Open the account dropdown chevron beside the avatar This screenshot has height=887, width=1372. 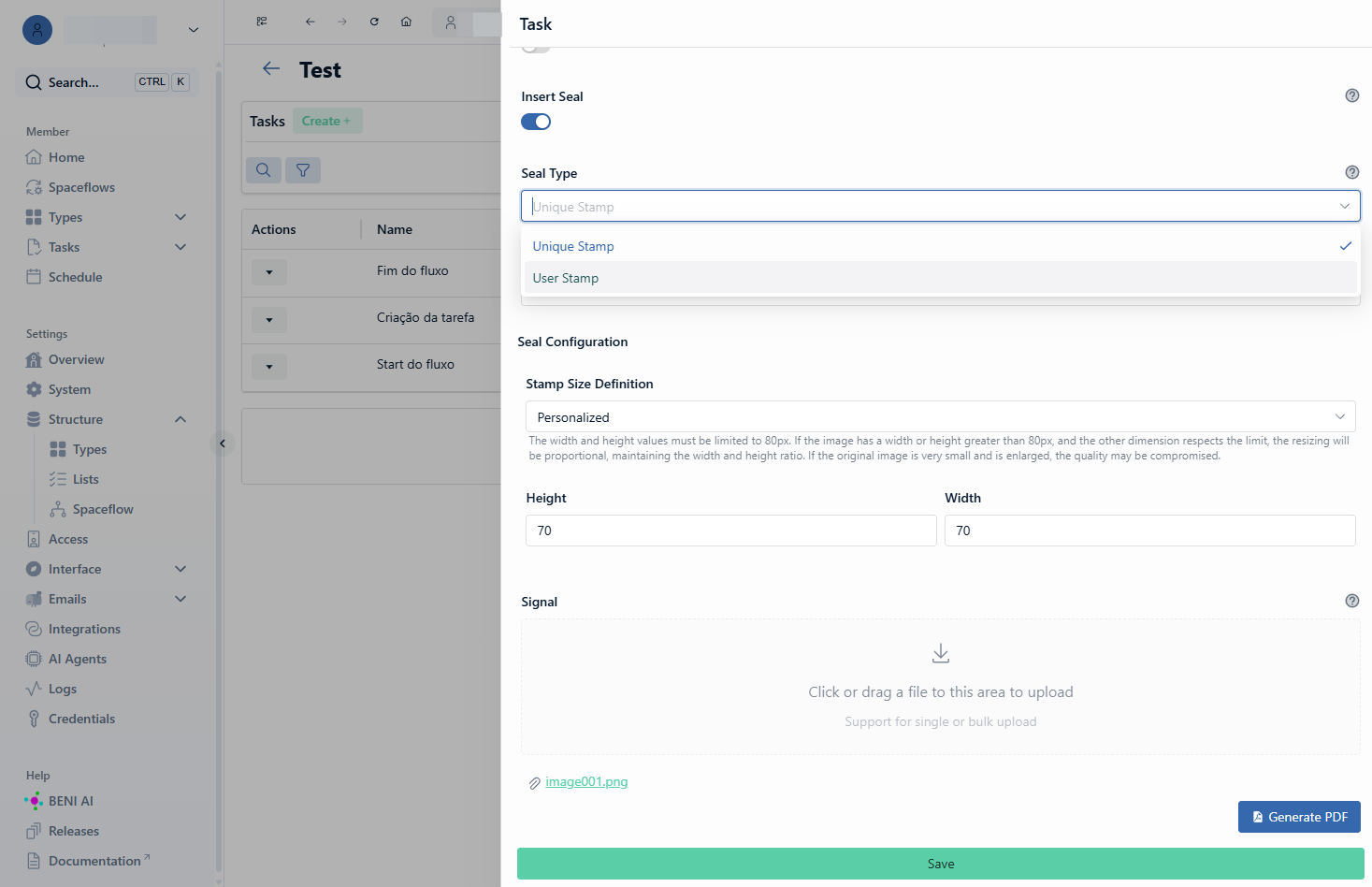(194, 30)
